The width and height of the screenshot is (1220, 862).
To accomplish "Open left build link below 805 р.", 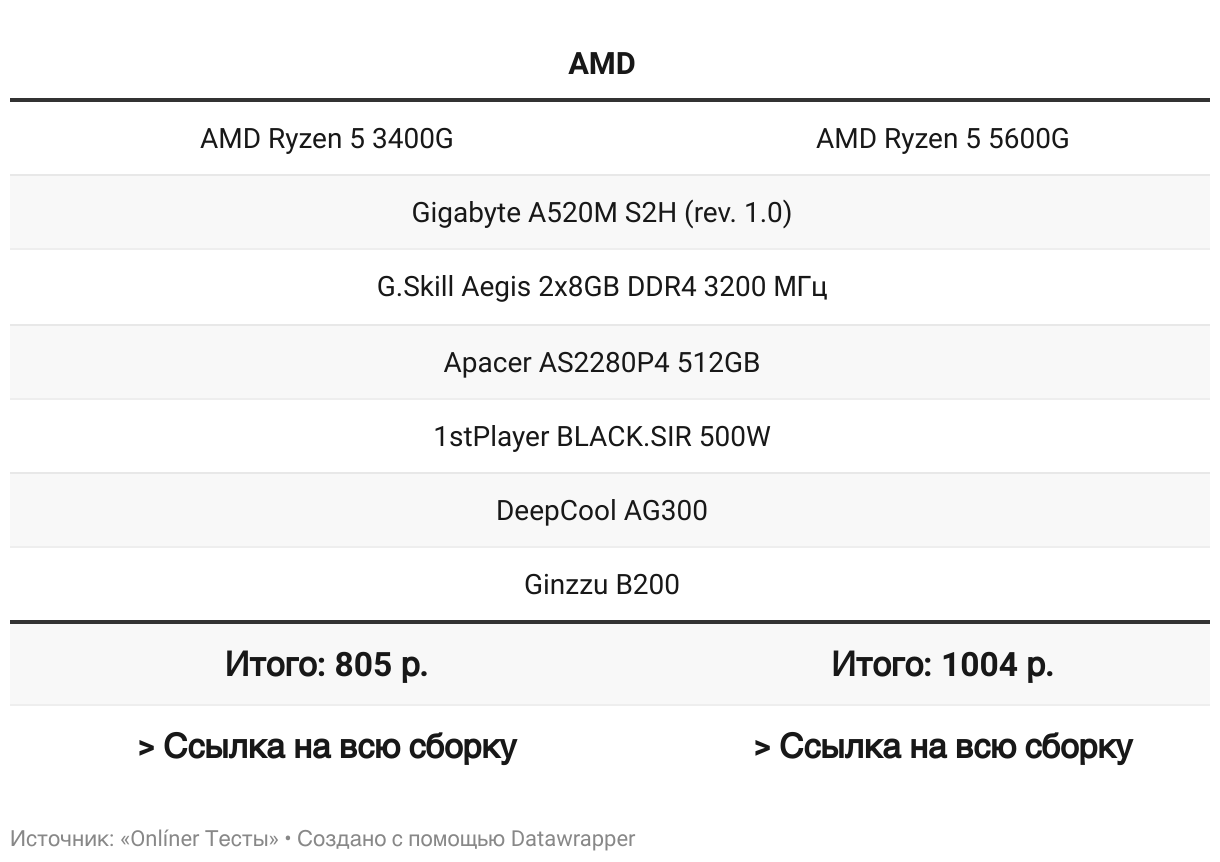I will (327, 746).
